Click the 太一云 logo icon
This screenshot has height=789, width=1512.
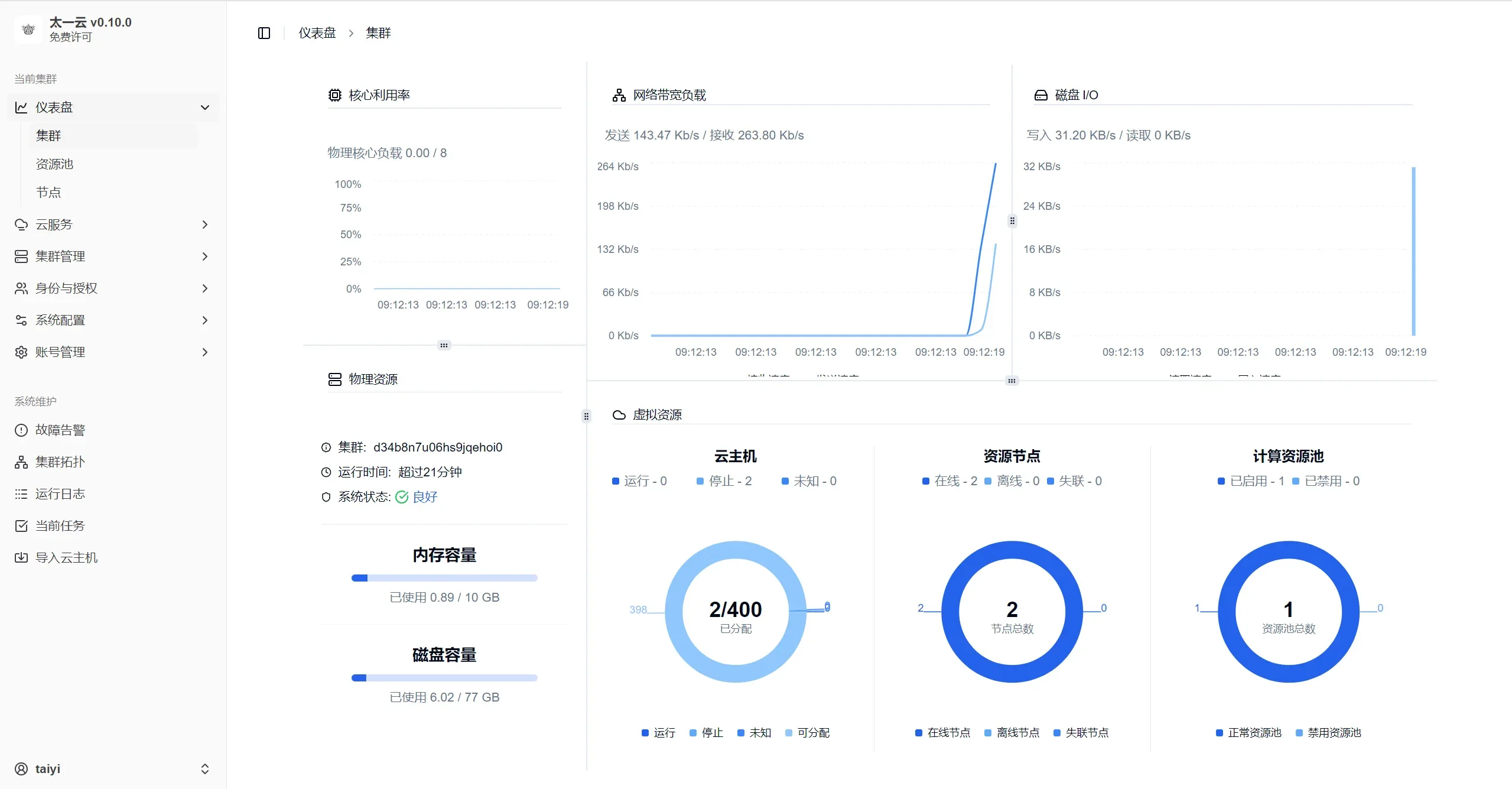click(28, 29)
